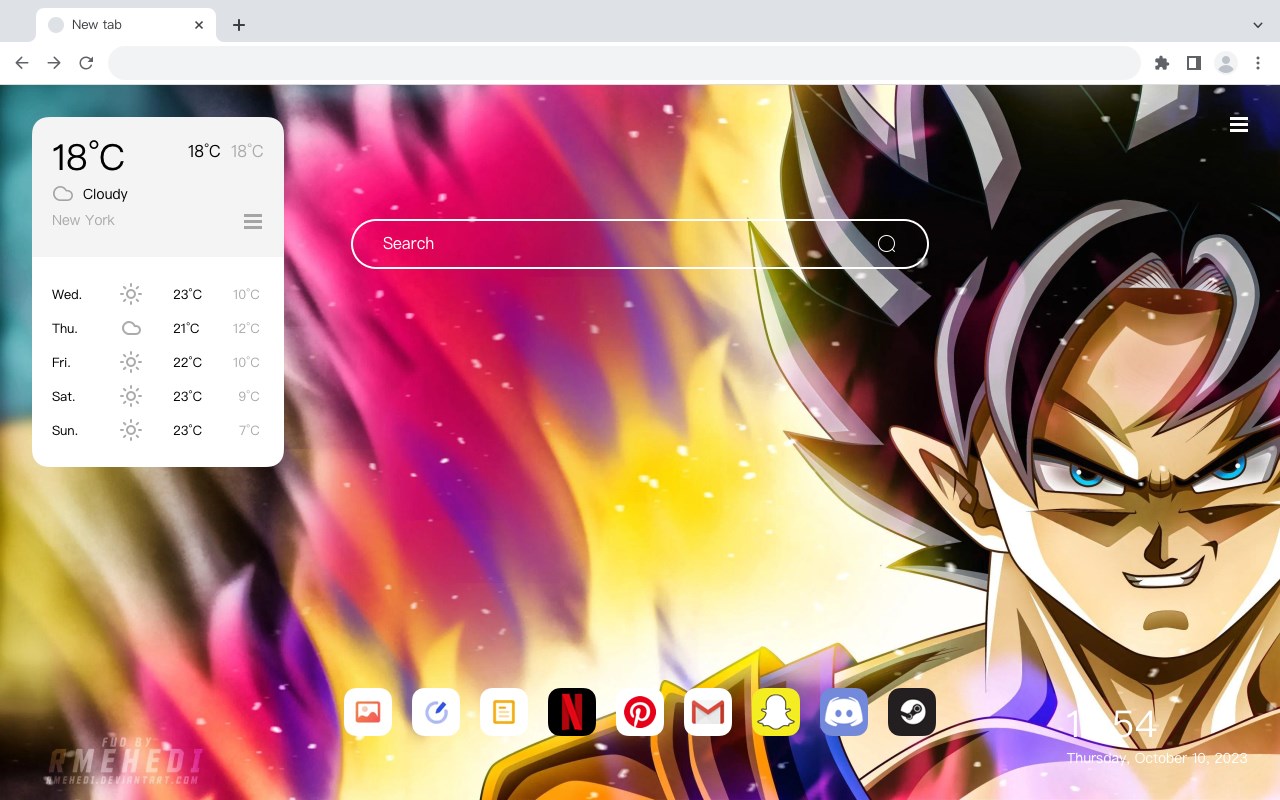Close the New tab tab

pos(200,25)
